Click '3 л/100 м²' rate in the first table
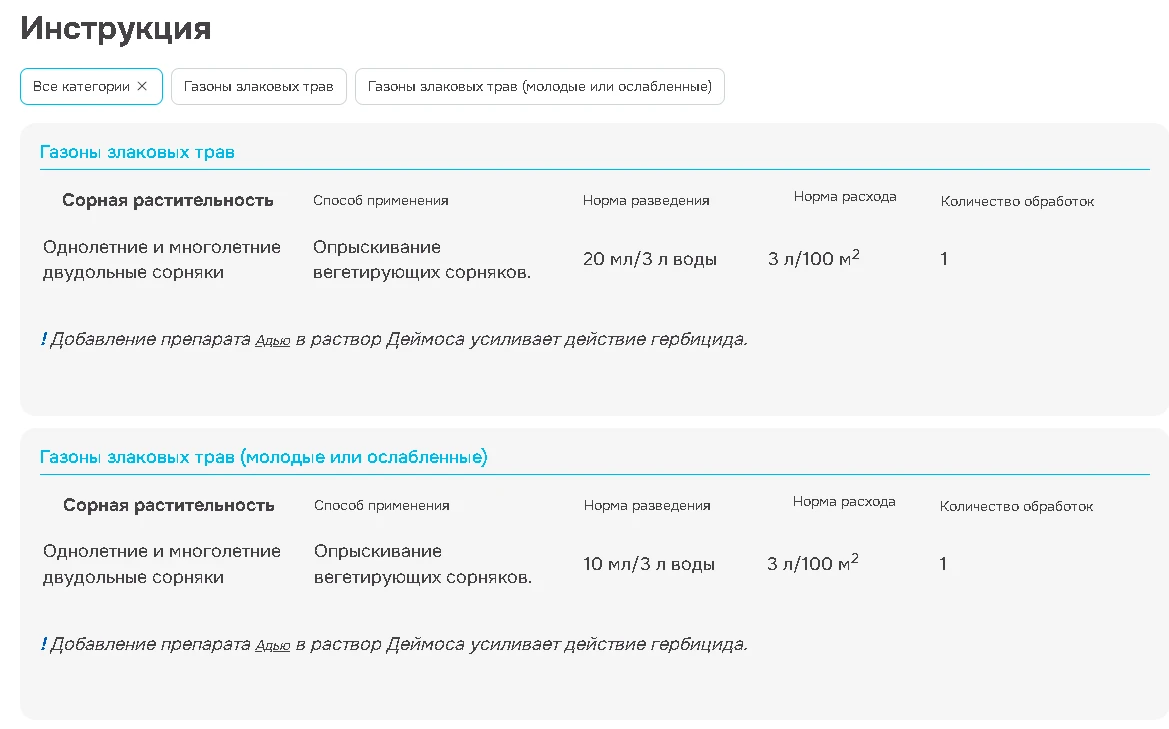This screenshot has width=1169, height=729. pos(814,259)
